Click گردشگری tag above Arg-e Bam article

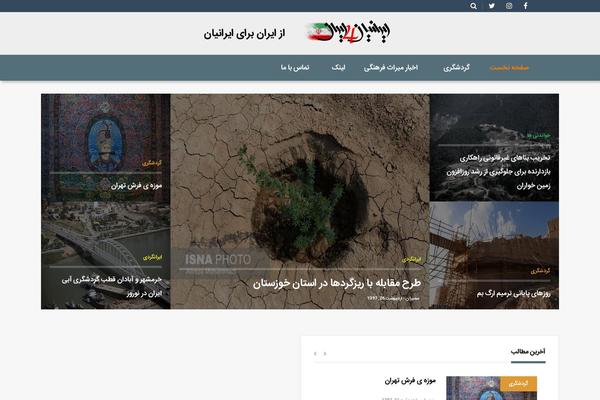tap(540, 271)
